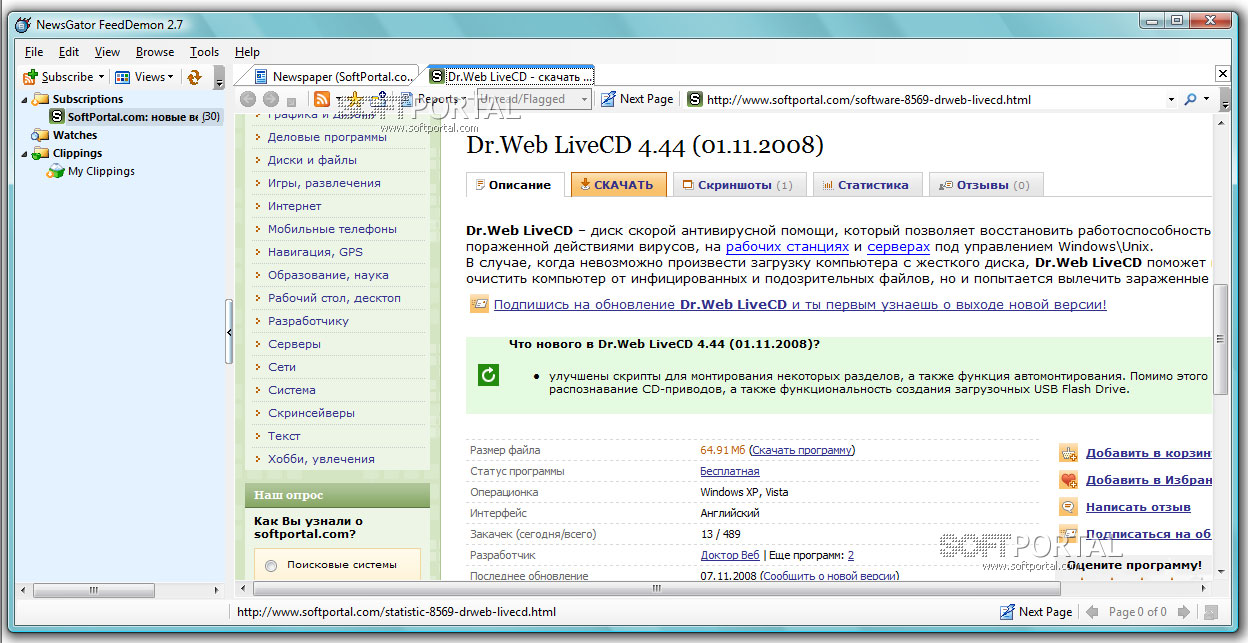Click the green refresh icon in what's-new box
This screenshot has width=1248, height=643.
coord(488,374)
